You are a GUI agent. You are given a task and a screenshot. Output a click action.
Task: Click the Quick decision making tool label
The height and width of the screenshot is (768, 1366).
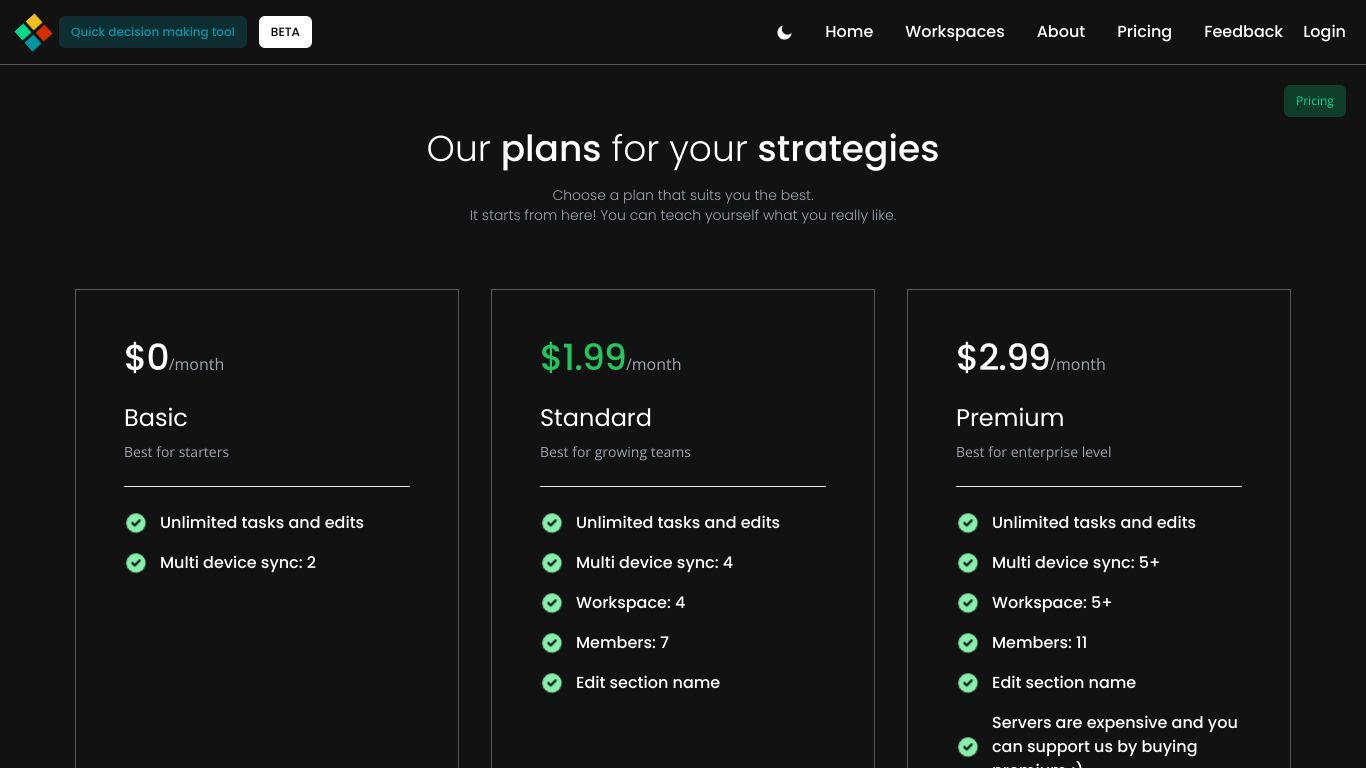coord(153,32)
